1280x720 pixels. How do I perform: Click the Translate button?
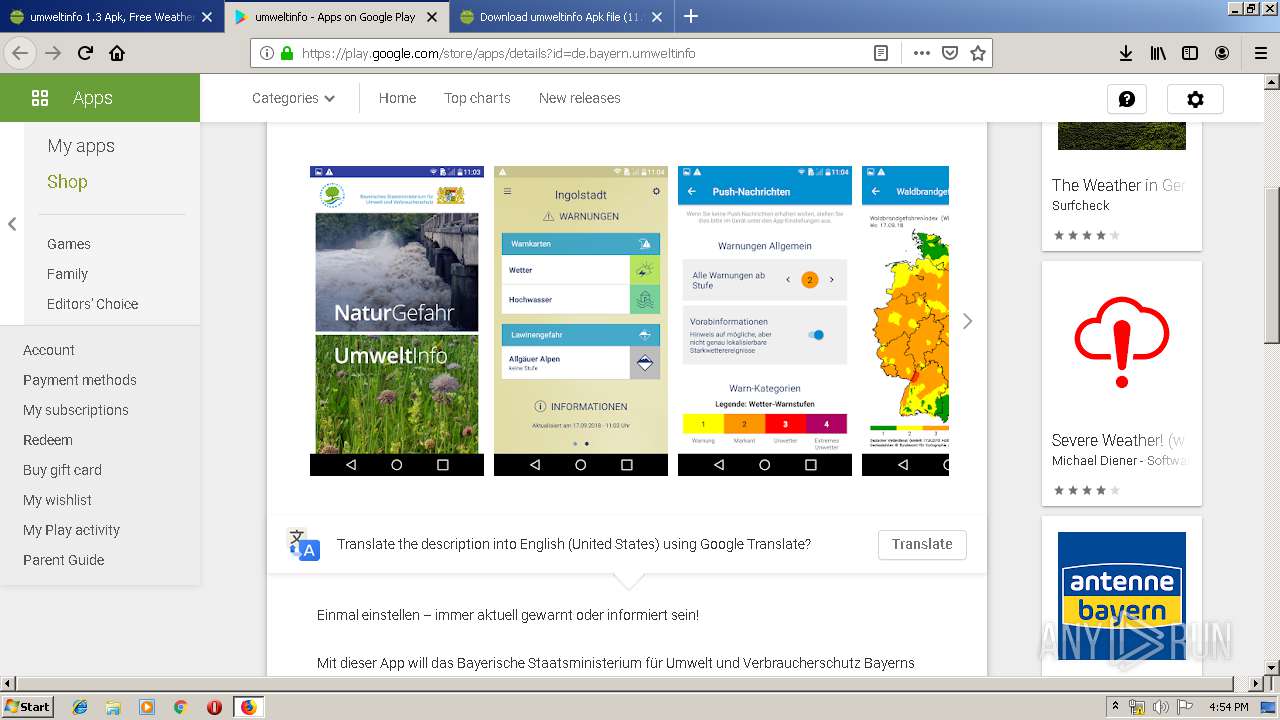922,544
